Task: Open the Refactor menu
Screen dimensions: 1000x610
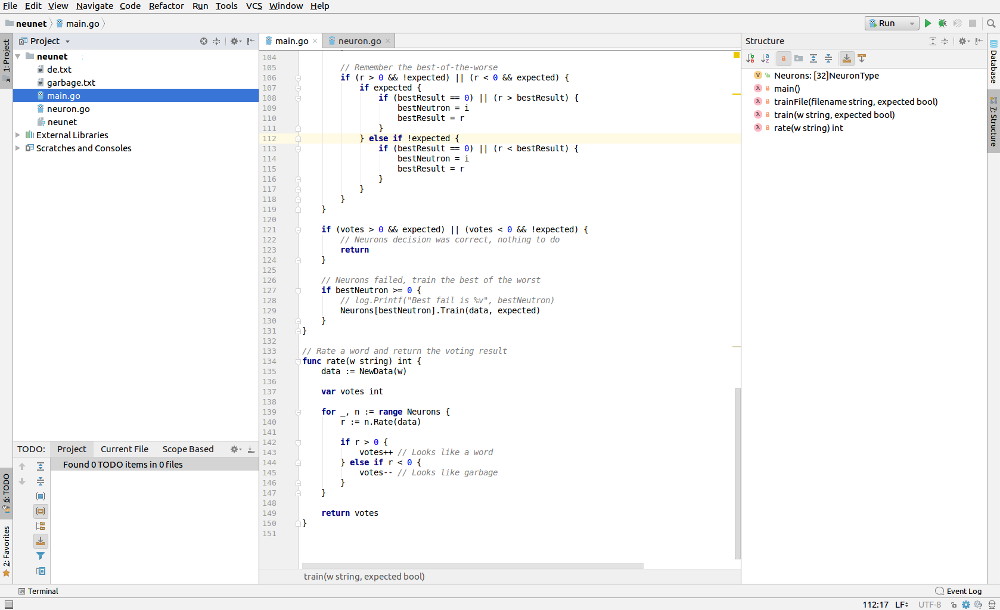Action: [x=166, y=6]
